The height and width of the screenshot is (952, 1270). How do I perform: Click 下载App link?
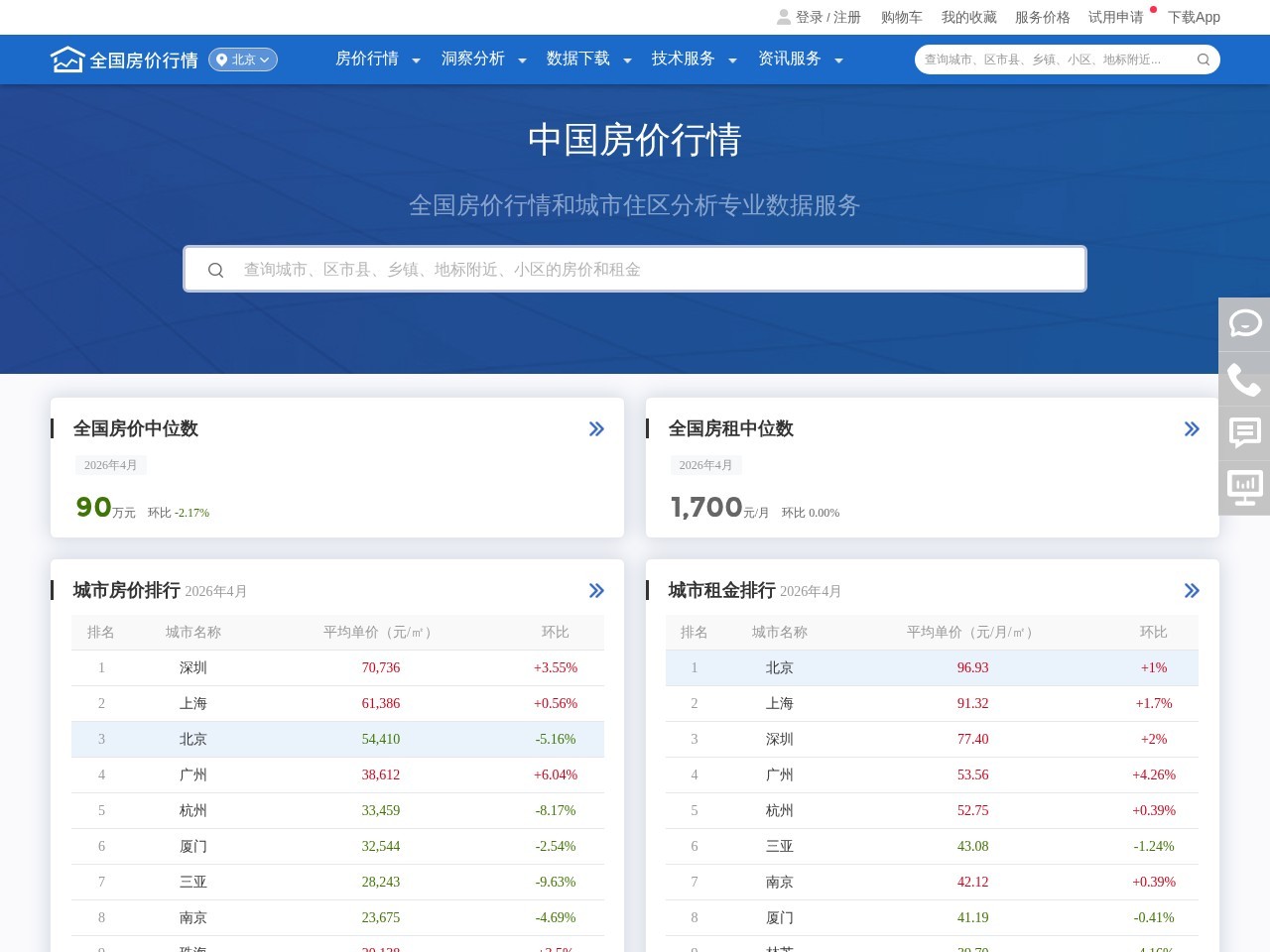tap(1195, 17)
